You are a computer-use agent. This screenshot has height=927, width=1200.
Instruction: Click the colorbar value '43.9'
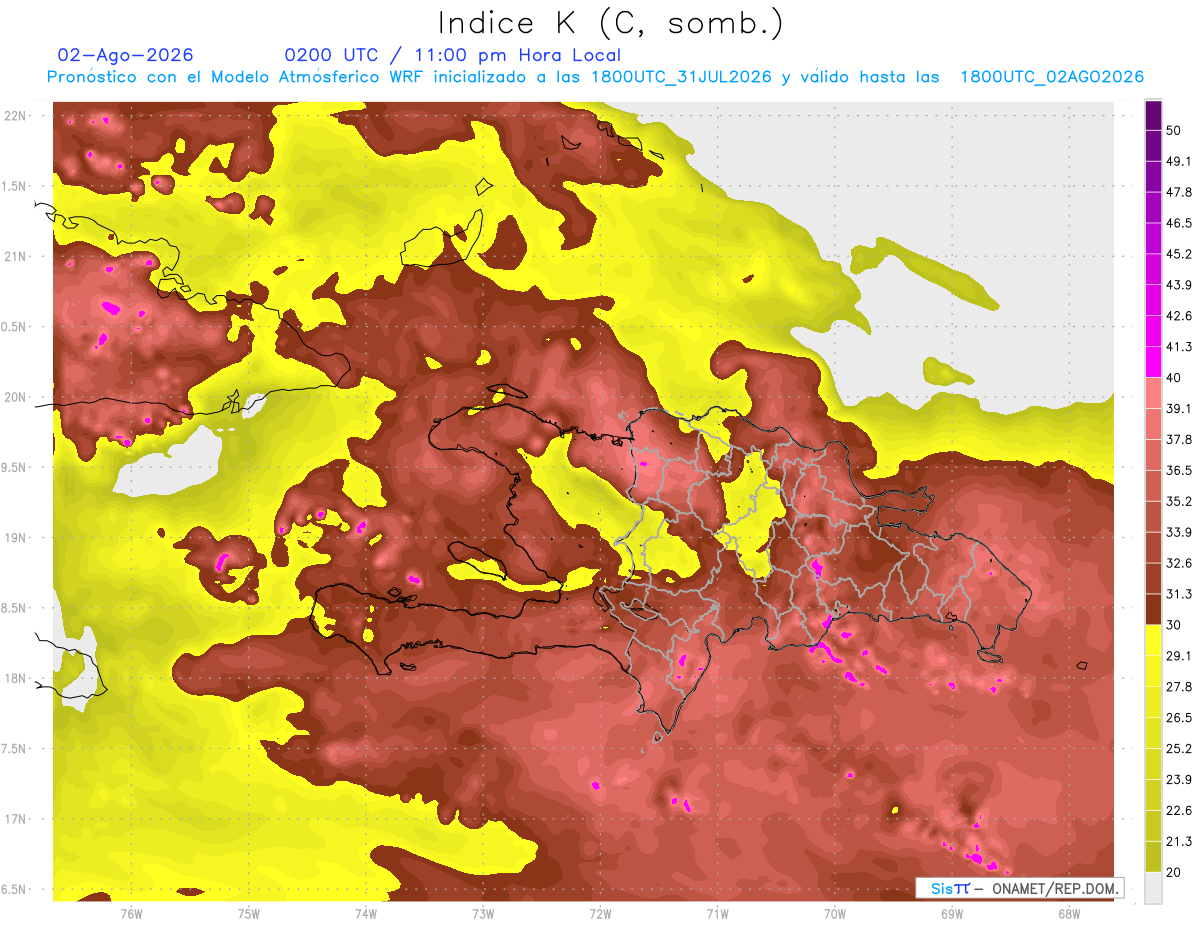(1180, 285)
